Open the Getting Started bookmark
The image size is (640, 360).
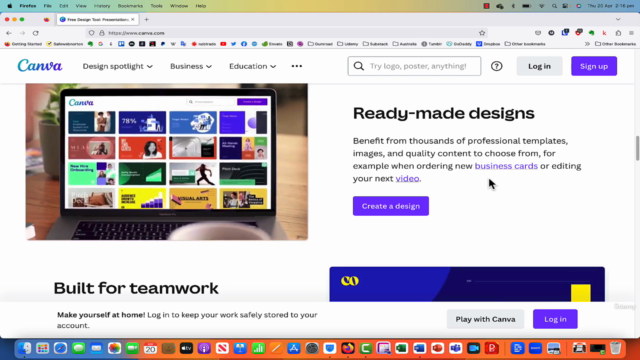click(23, 44)
